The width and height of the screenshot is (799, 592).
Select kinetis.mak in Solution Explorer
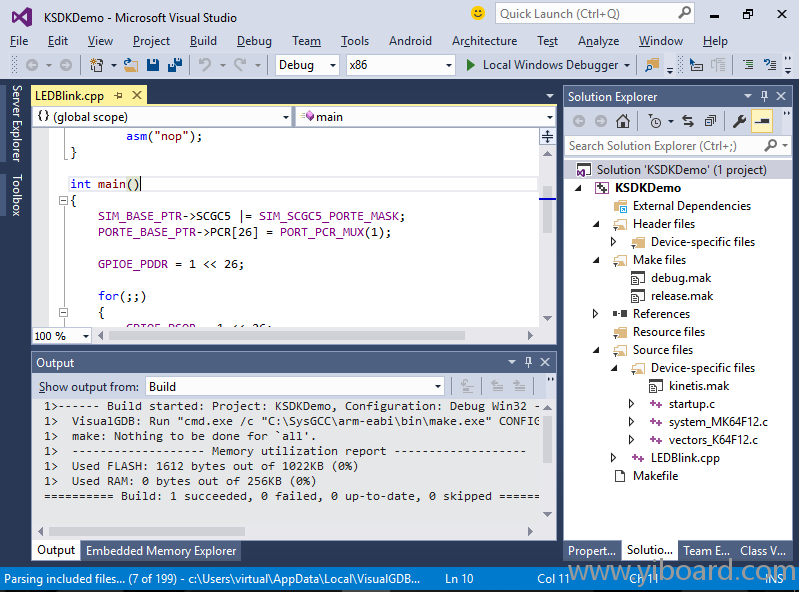pyautogui.click(x=699, y=386)
